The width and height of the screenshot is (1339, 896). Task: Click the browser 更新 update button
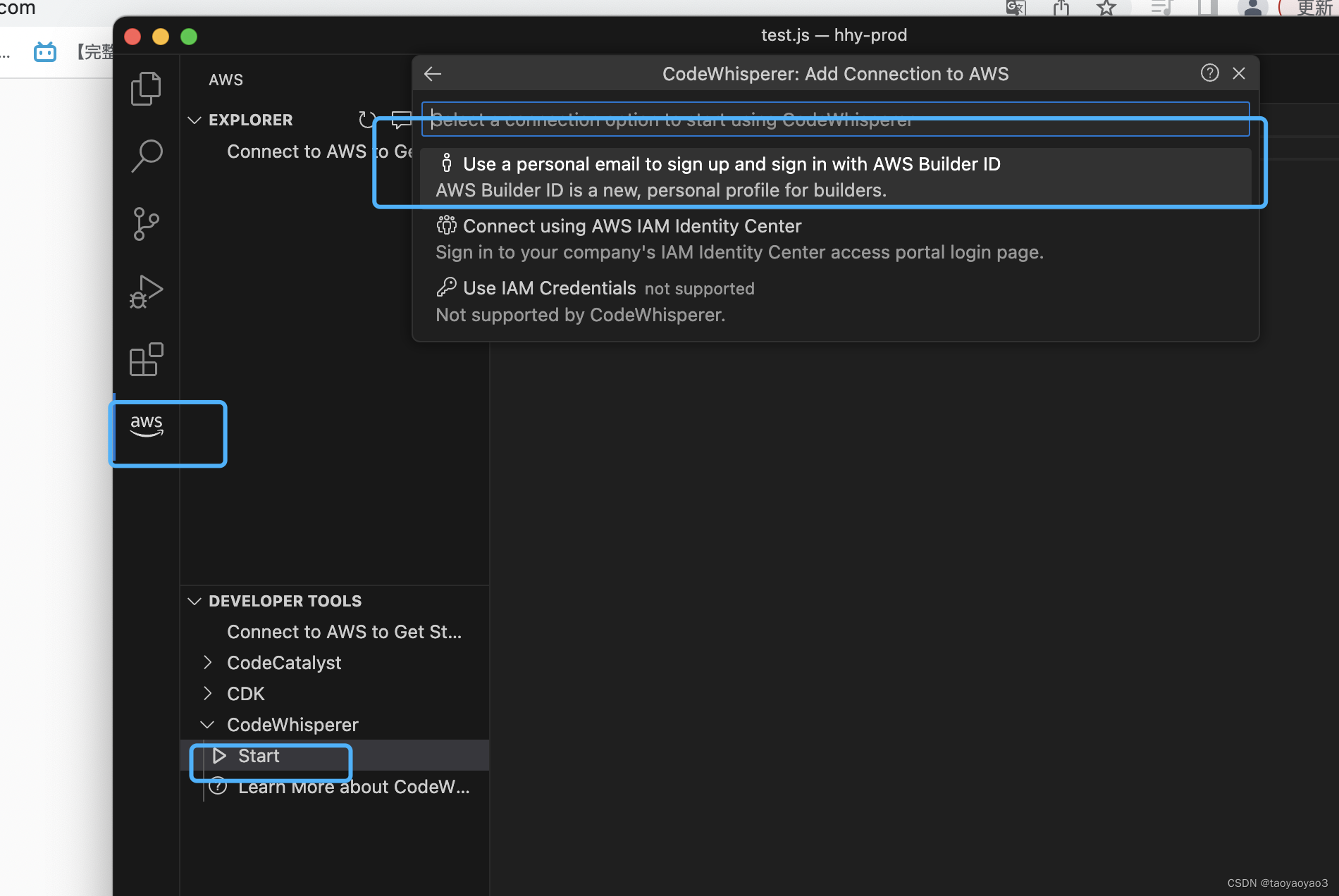pos(1314,7)
